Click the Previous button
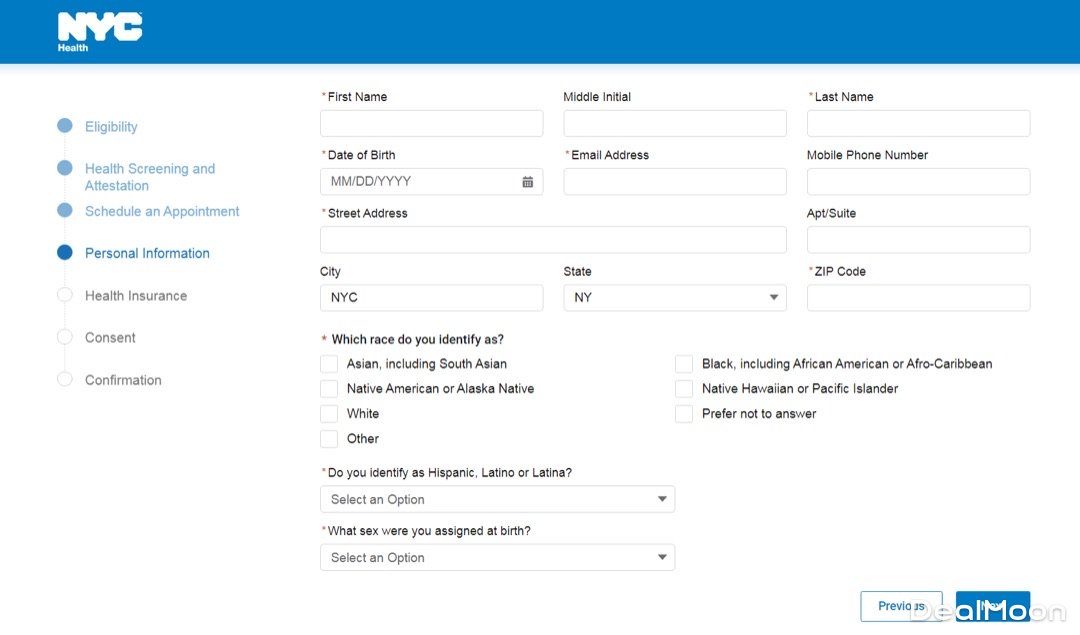Viewport: 1080px width, 635px height. pyautogui.click(x=901, y=606)
